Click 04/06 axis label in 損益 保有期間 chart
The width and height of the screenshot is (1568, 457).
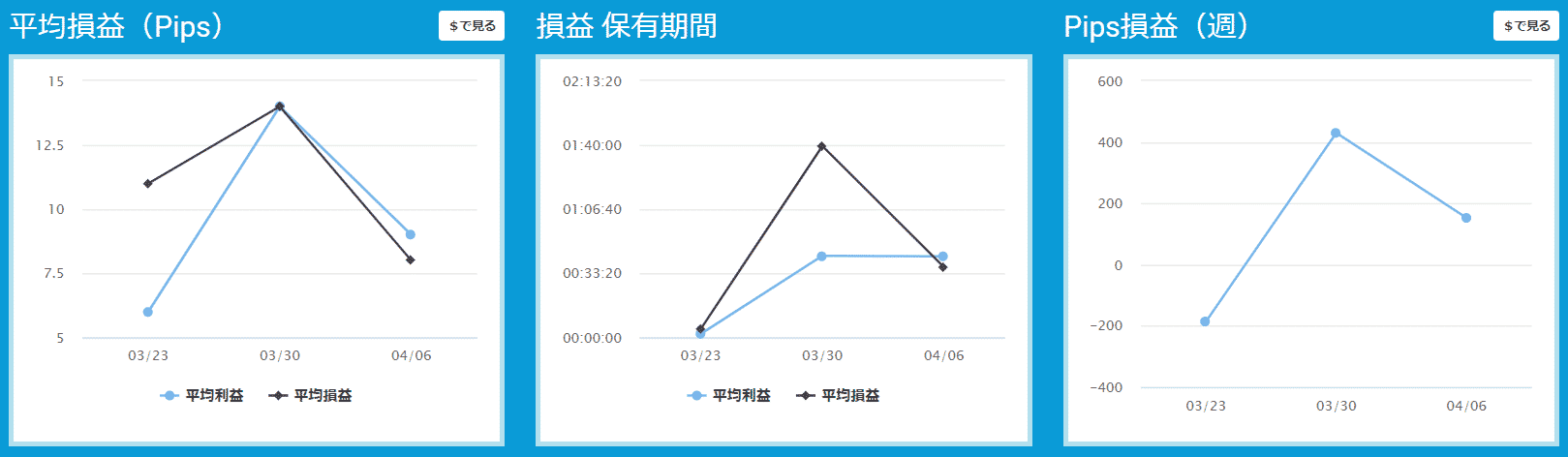click(943, 355)
